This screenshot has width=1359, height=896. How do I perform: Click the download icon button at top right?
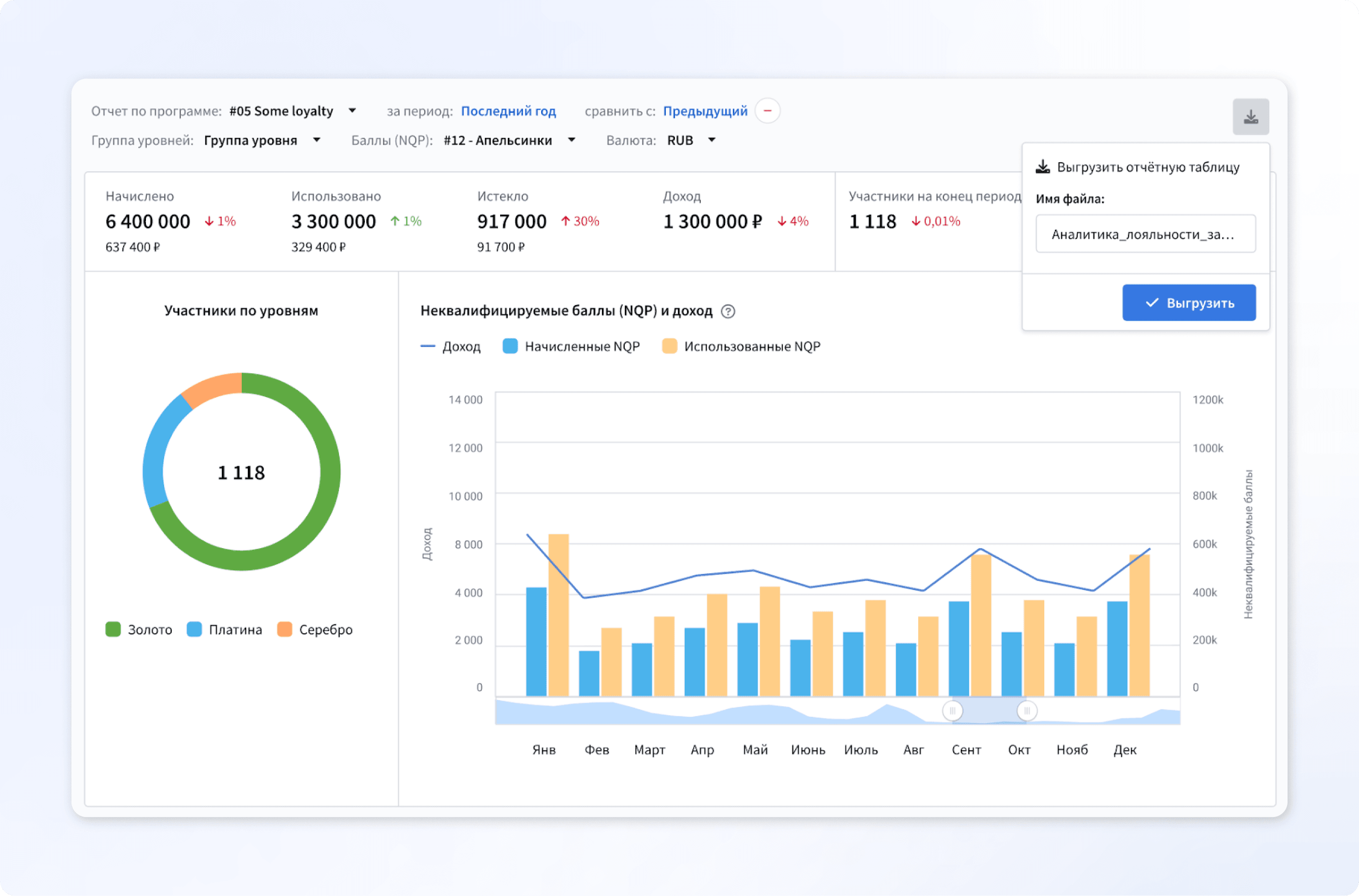pyautogui.click(x=1251, y=117)
